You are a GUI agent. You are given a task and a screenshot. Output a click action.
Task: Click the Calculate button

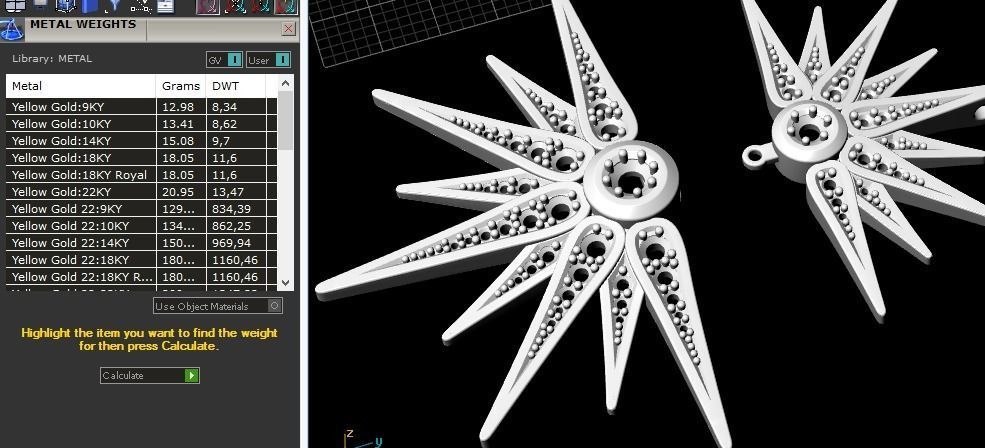click(150, 376)
